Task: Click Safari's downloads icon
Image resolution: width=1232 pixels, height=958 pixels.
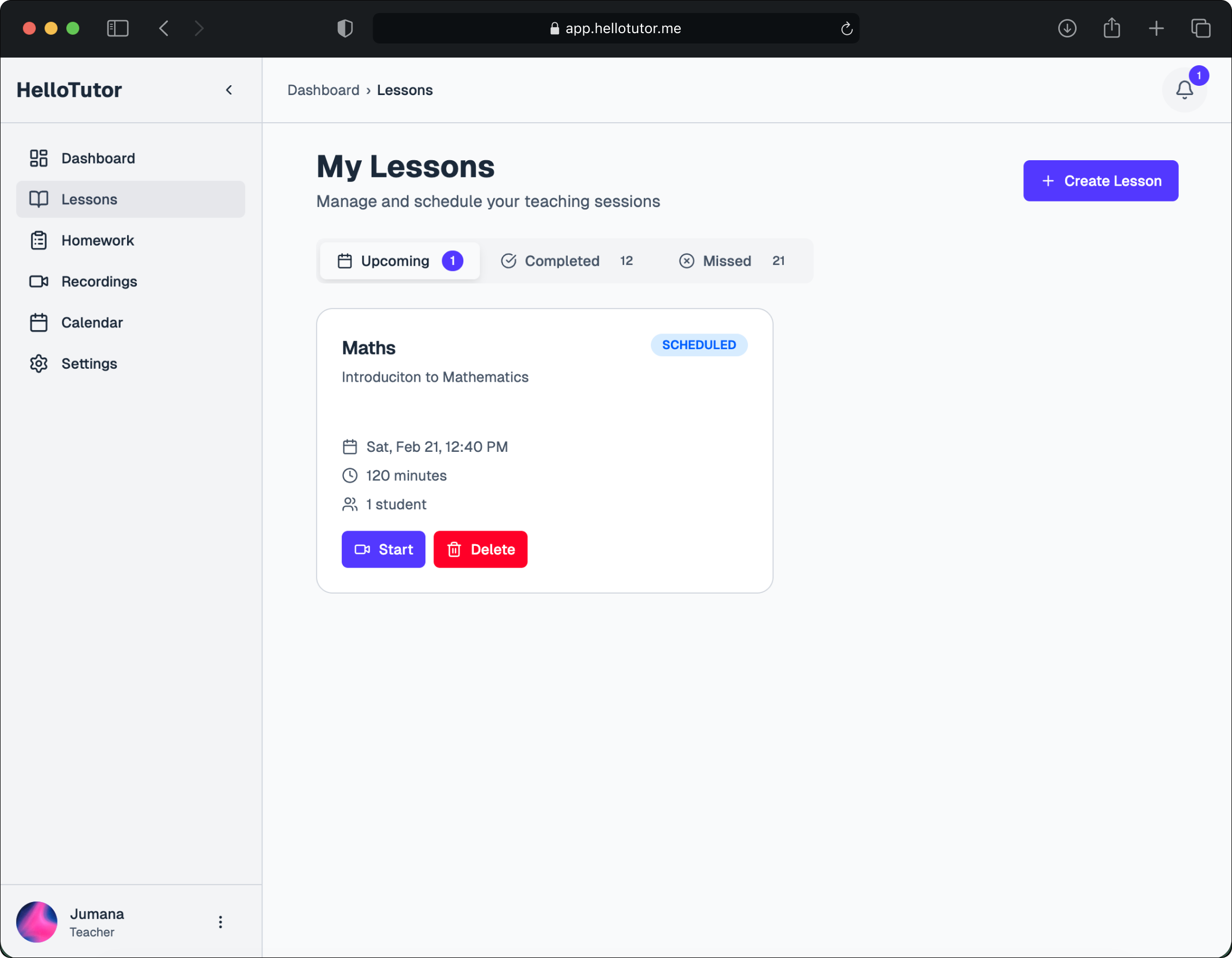Action: click(x=1067, y=28)
